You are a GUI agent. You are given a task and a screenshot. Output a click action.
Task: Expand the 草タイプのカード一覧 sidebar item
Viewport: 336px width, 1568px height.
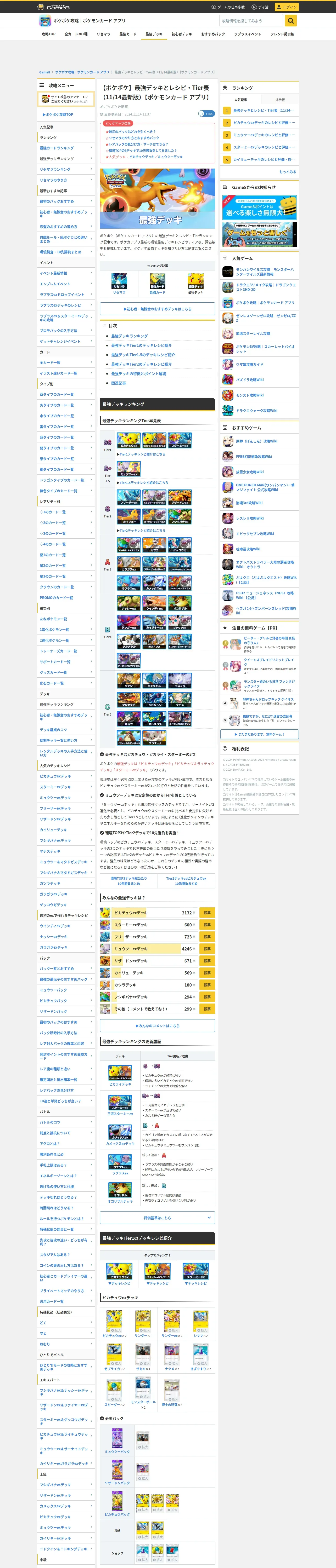[x=66, y=394]
